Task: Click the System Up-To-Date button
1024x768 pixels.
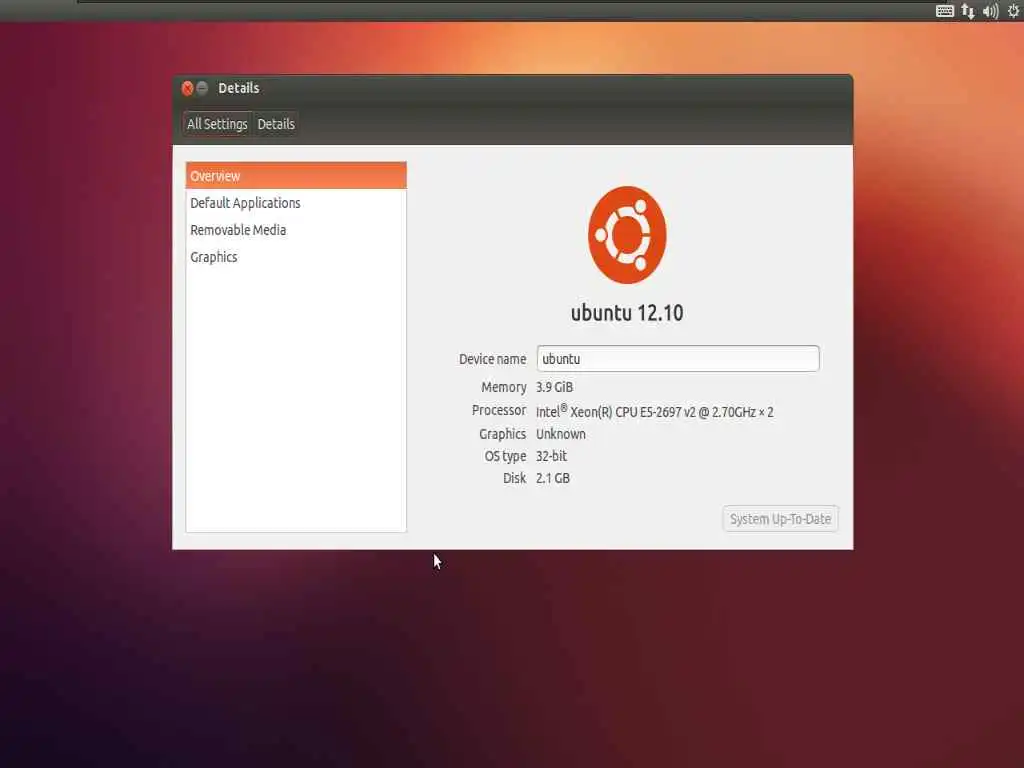Action: click(x=780, y=519)
